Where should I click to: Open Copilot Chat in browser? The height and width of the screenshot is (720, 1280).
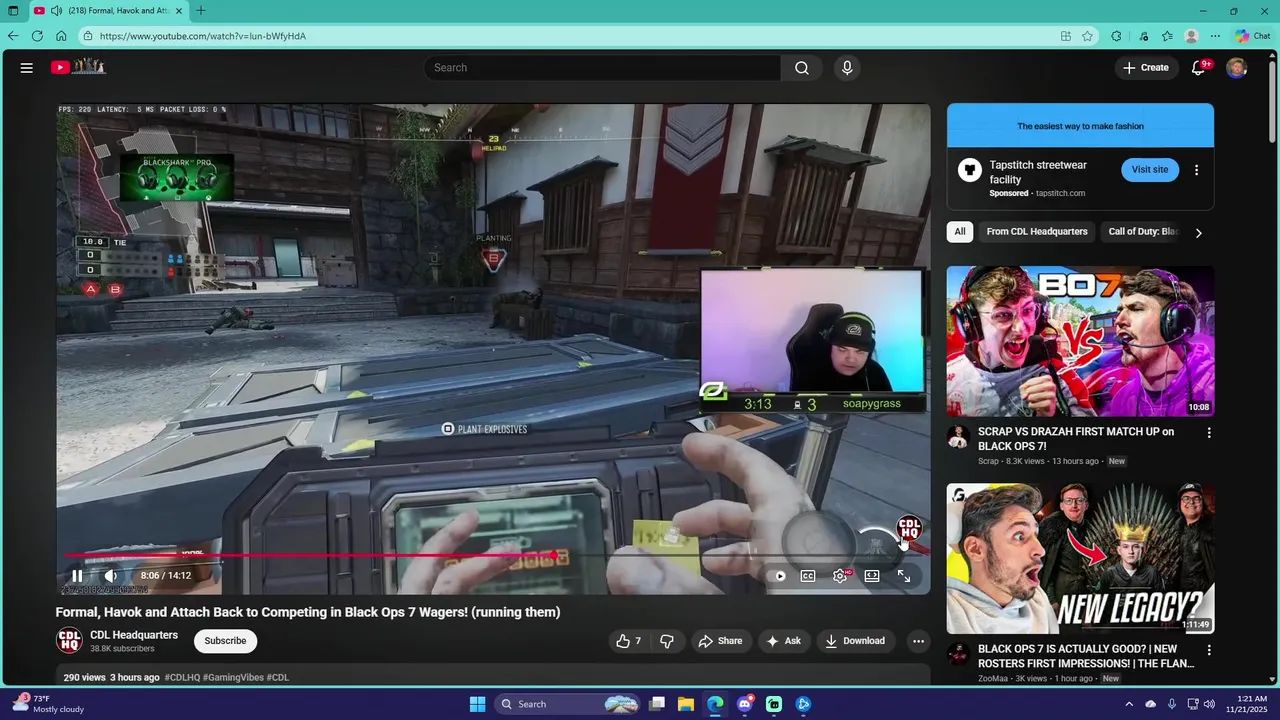pos(1253,36)
